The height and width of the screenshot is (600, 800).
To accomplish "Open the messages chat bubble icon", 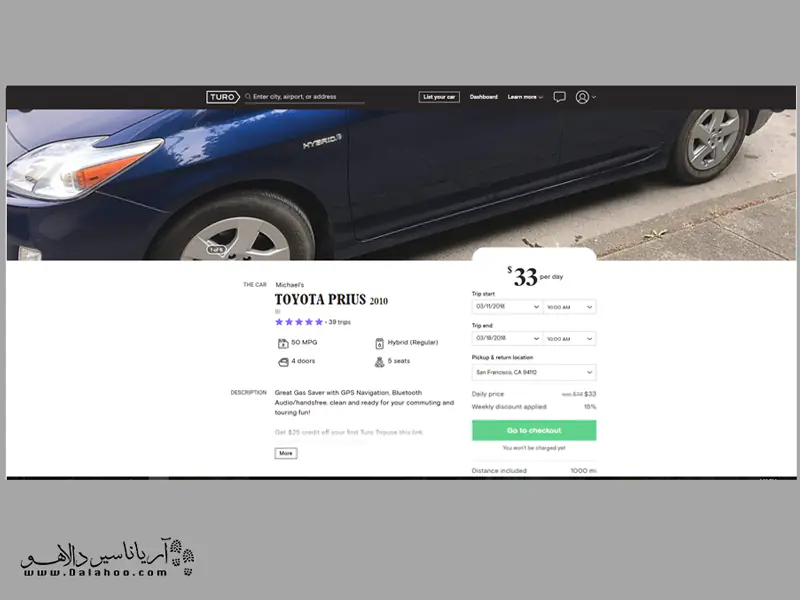I will (559, 97).
